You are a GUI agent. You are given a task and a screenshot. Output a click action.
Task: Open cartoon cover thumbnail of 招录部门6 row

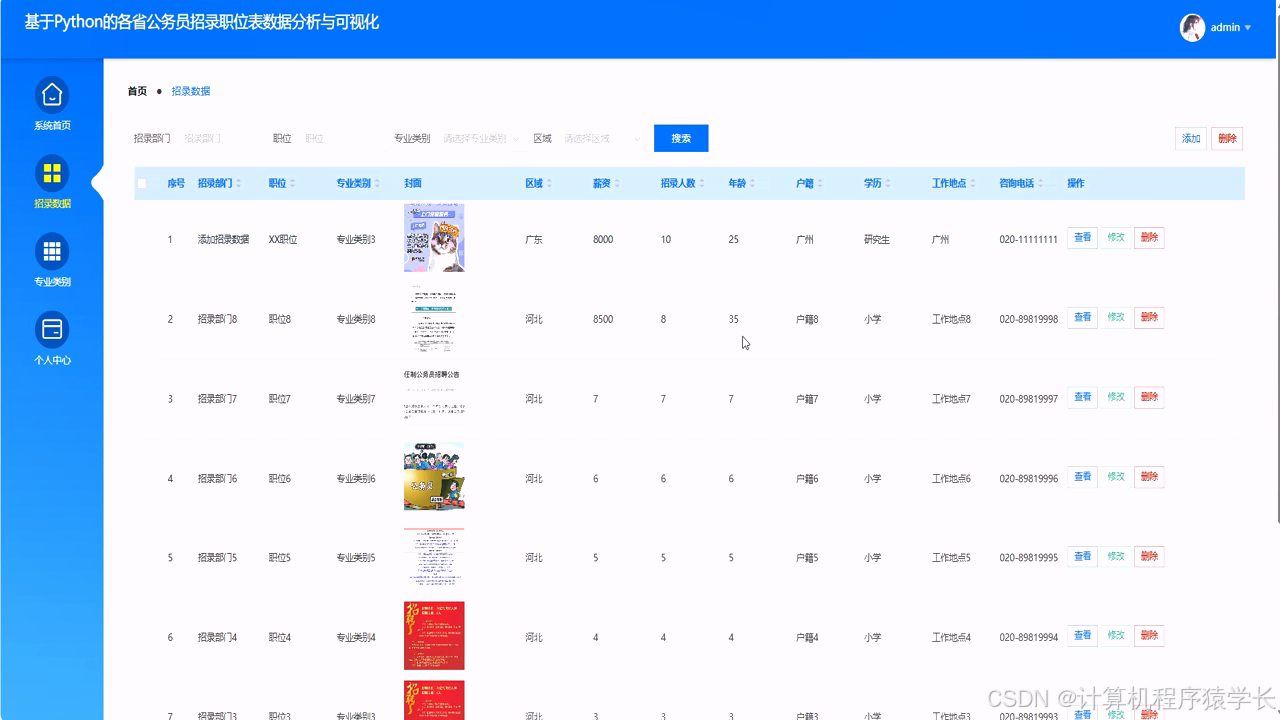click(x=434, y=477)
